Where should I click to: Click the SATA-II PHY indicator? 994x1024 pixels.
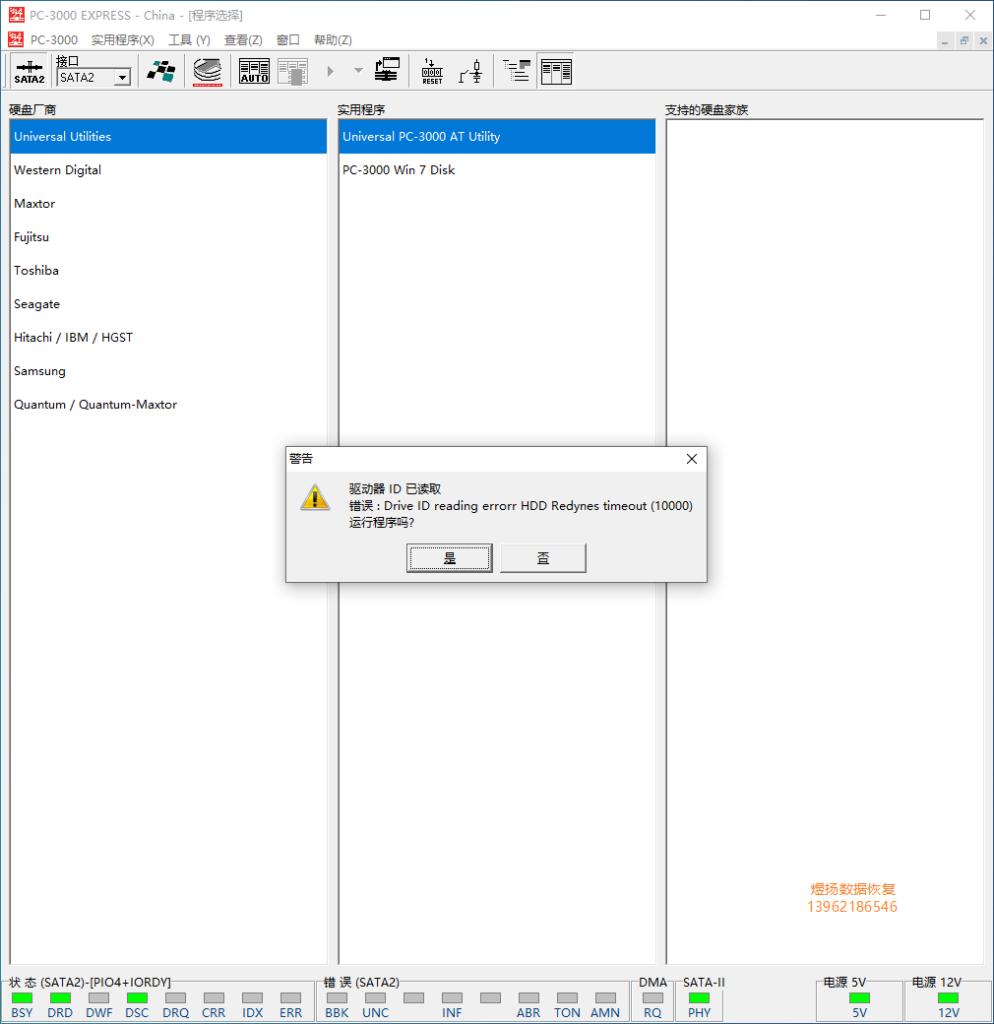point(699,998)
